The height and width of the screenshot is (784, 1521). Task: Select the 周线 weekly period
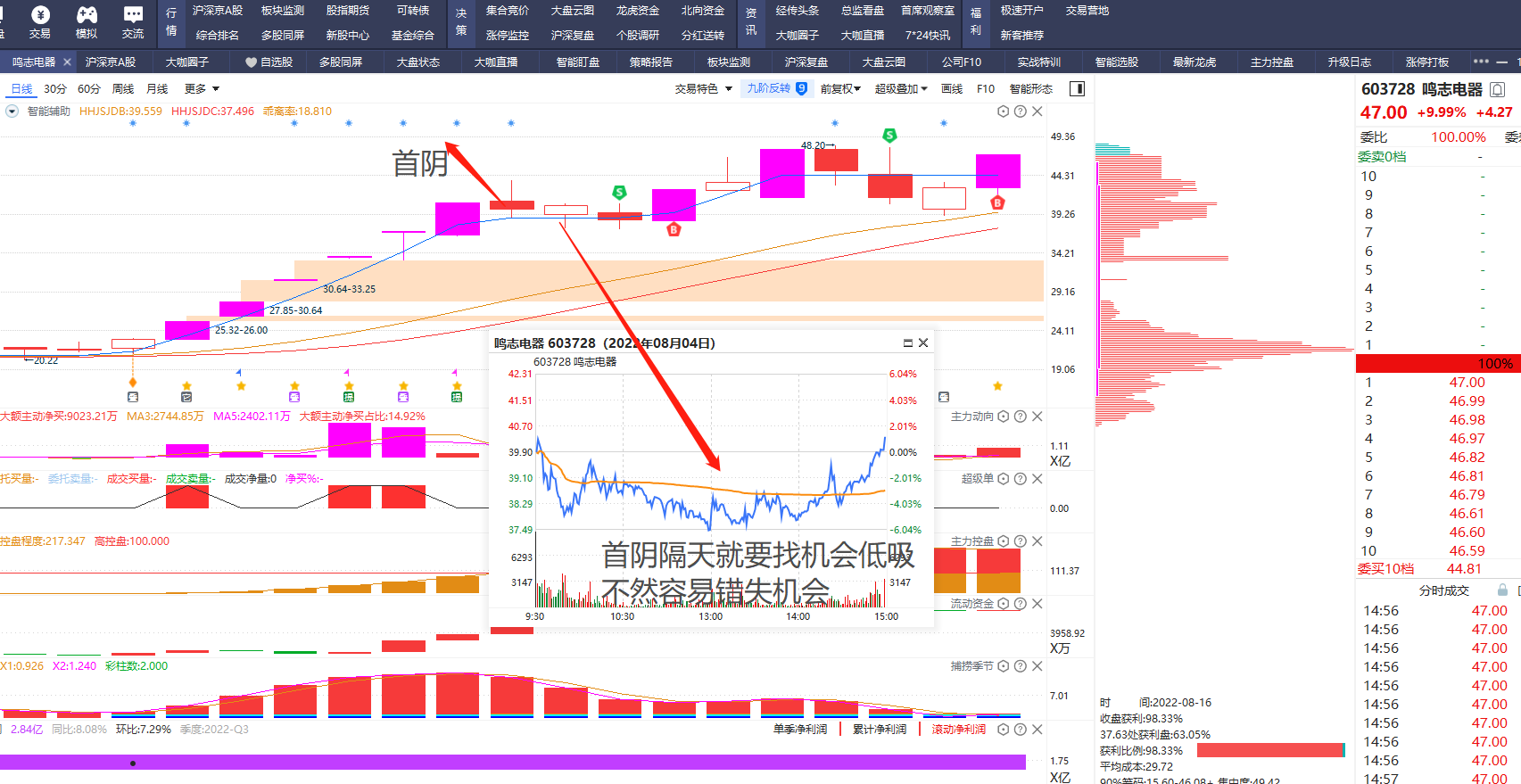pos(123,89)
